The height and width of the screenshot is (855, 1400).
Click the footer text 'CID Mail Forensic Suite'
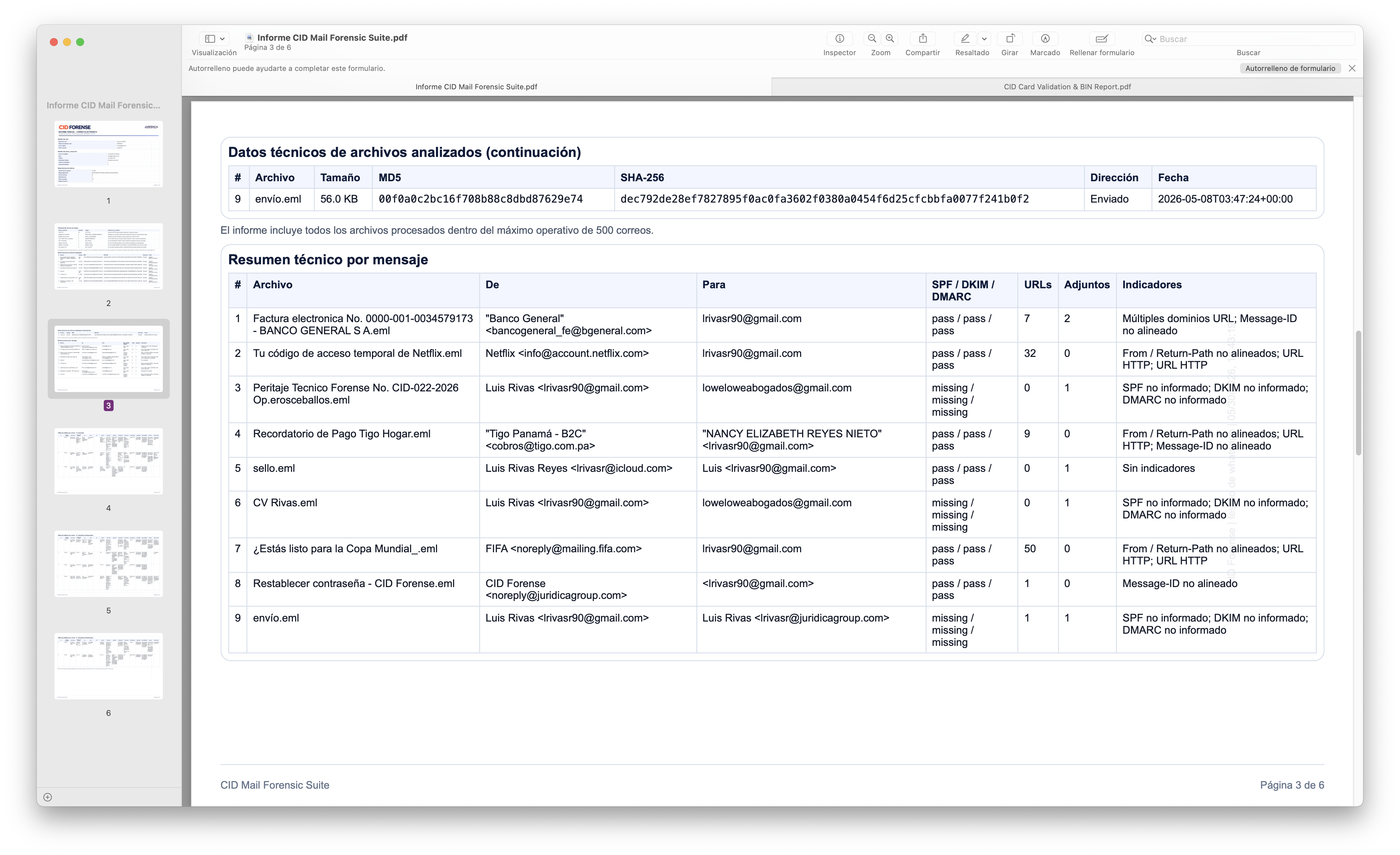[x=274, y=785]
